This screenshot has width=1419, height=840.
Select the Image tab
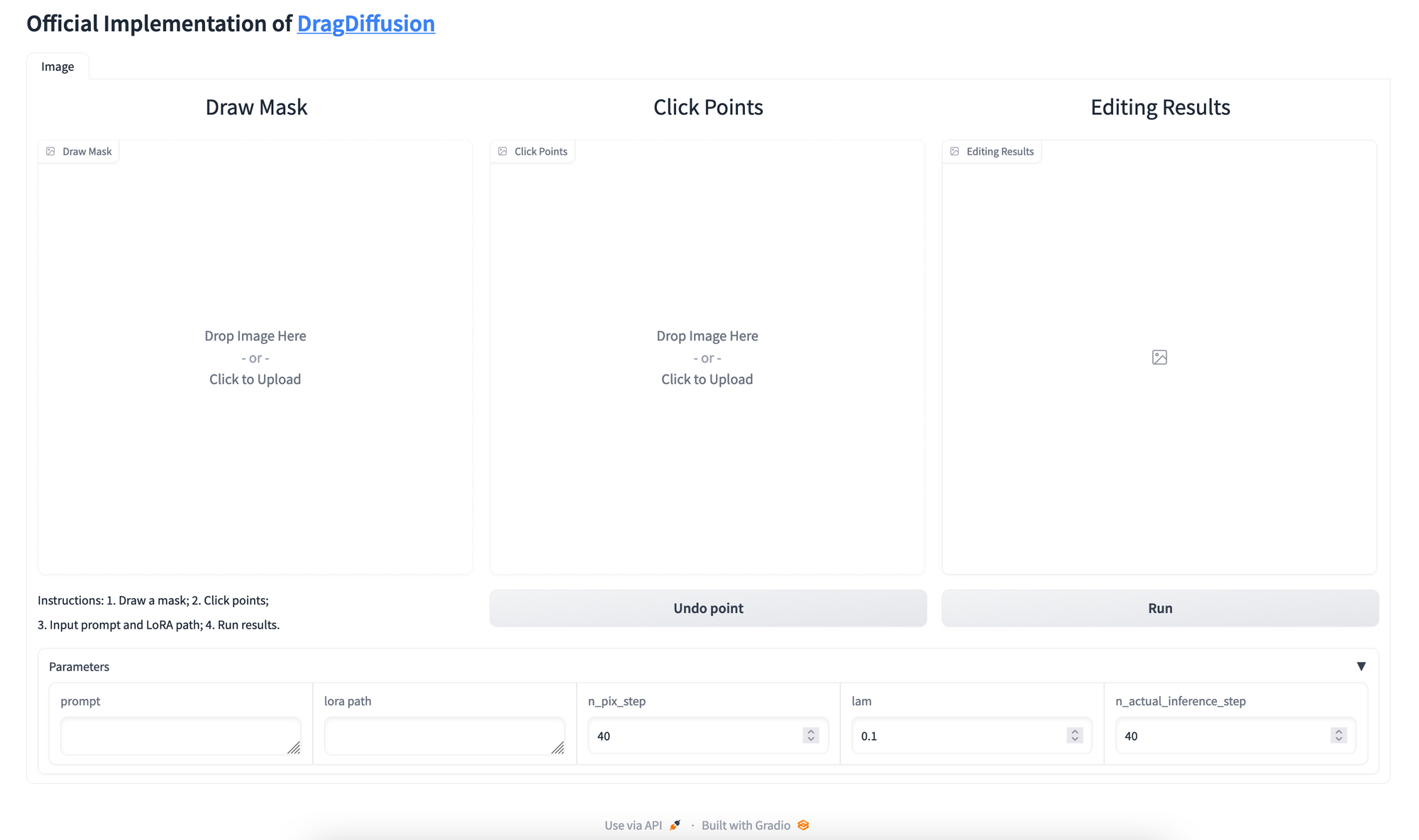pyautogui.click(x=57, y=67)
